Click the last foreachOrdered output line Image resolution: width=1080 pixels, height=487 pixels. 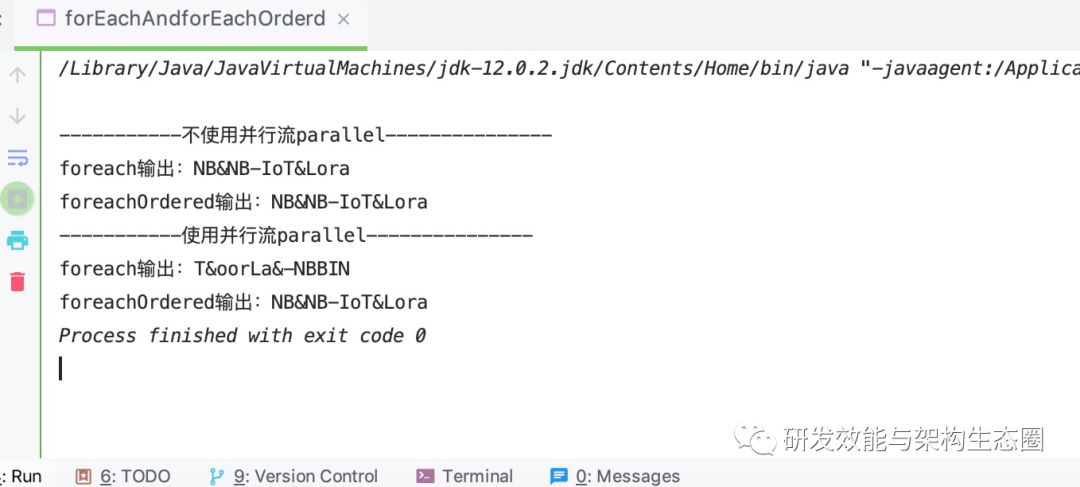[x=243, y=302]
